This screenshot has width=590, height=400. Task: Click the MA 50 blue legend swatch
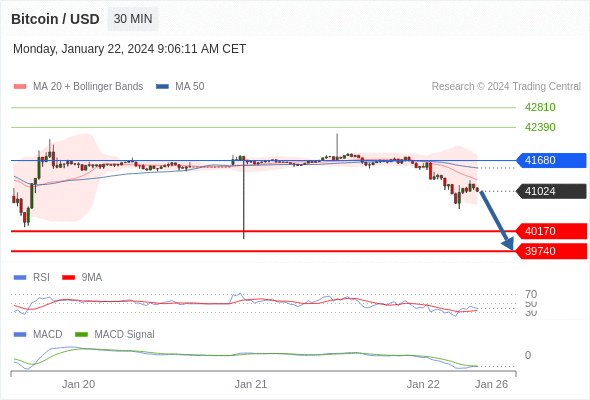162,87
